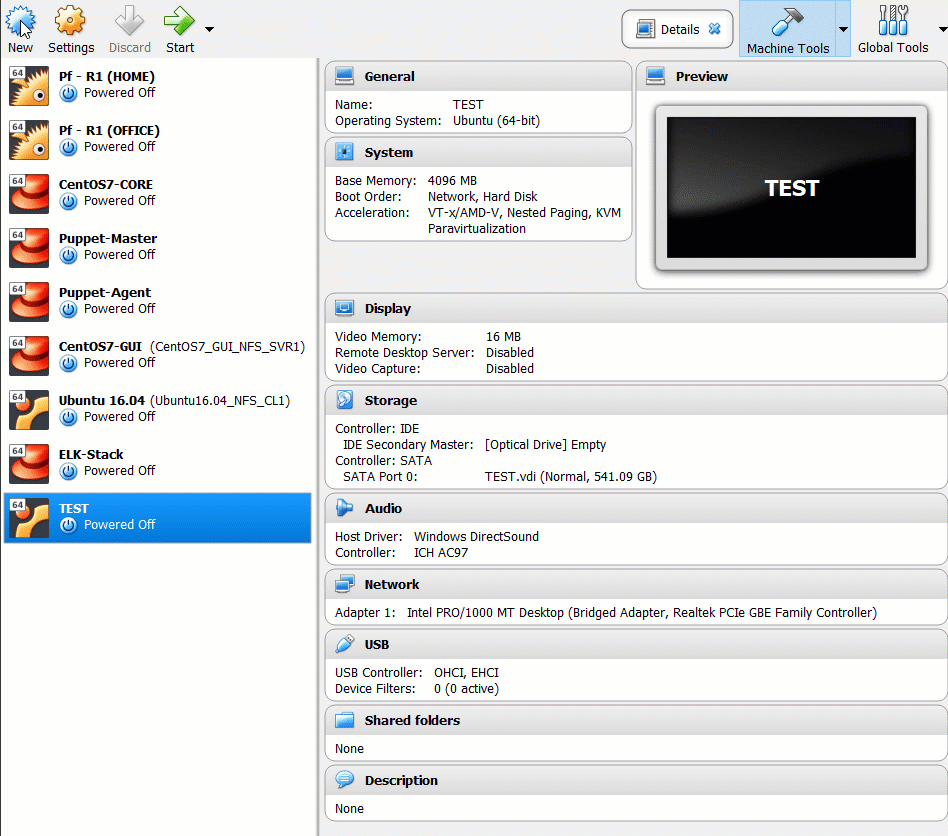948x836 pixels.
Task: Open the Storage settings section link
Action: click(391, 401)
